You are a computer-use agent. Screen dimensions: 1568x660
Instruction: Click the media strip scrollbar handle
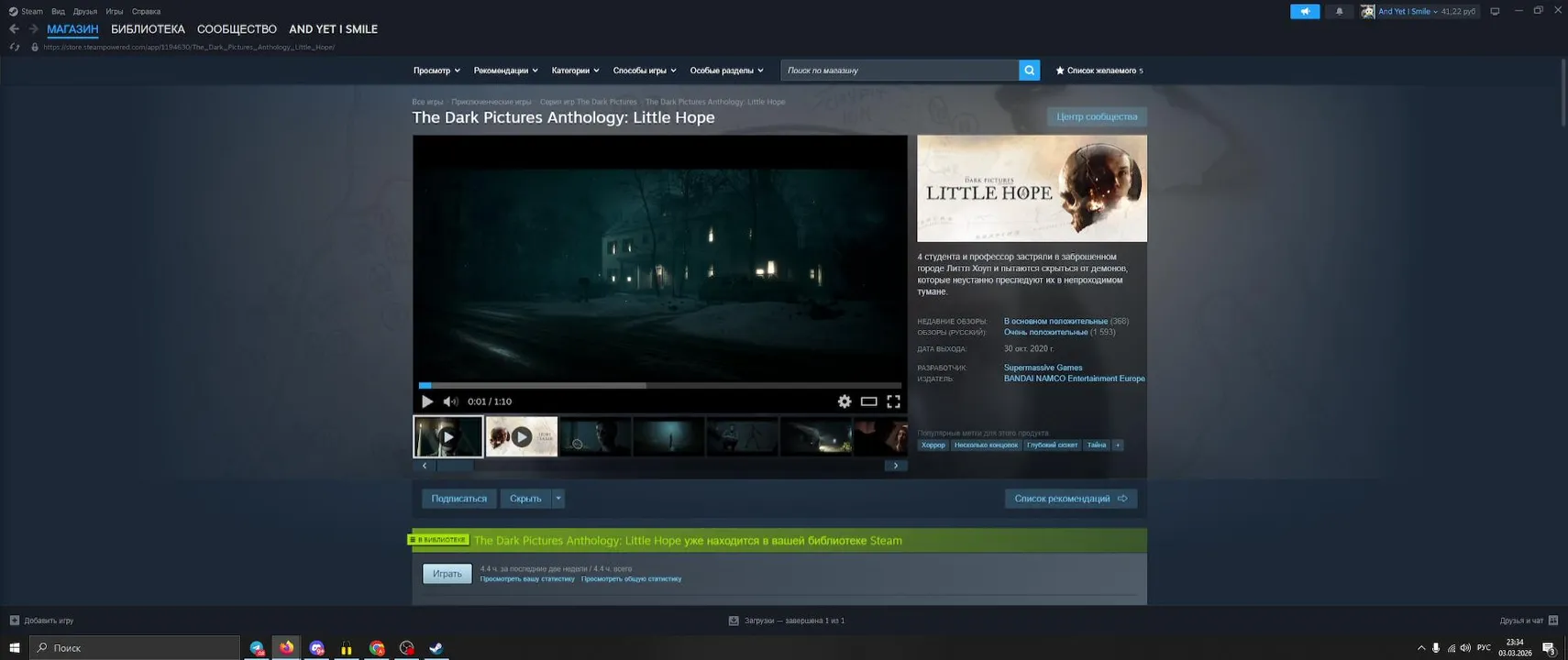click(x=455, y=466)
